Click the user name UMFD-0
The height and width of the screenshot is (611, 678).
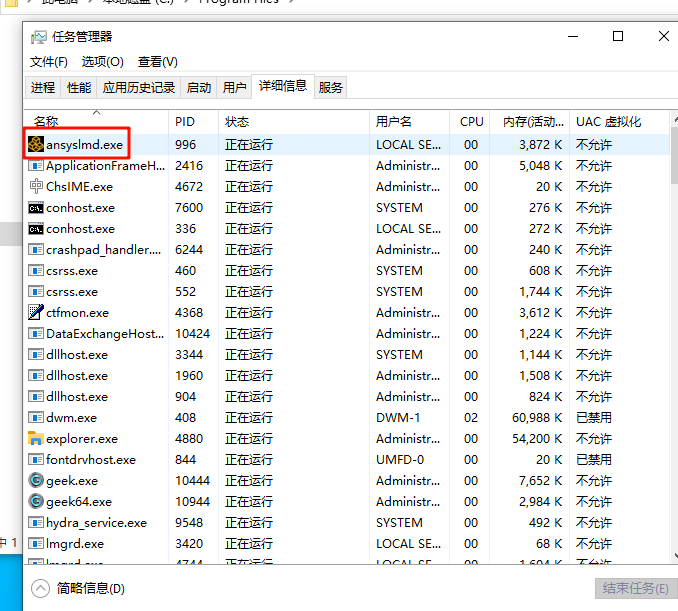tap(400, 459)
